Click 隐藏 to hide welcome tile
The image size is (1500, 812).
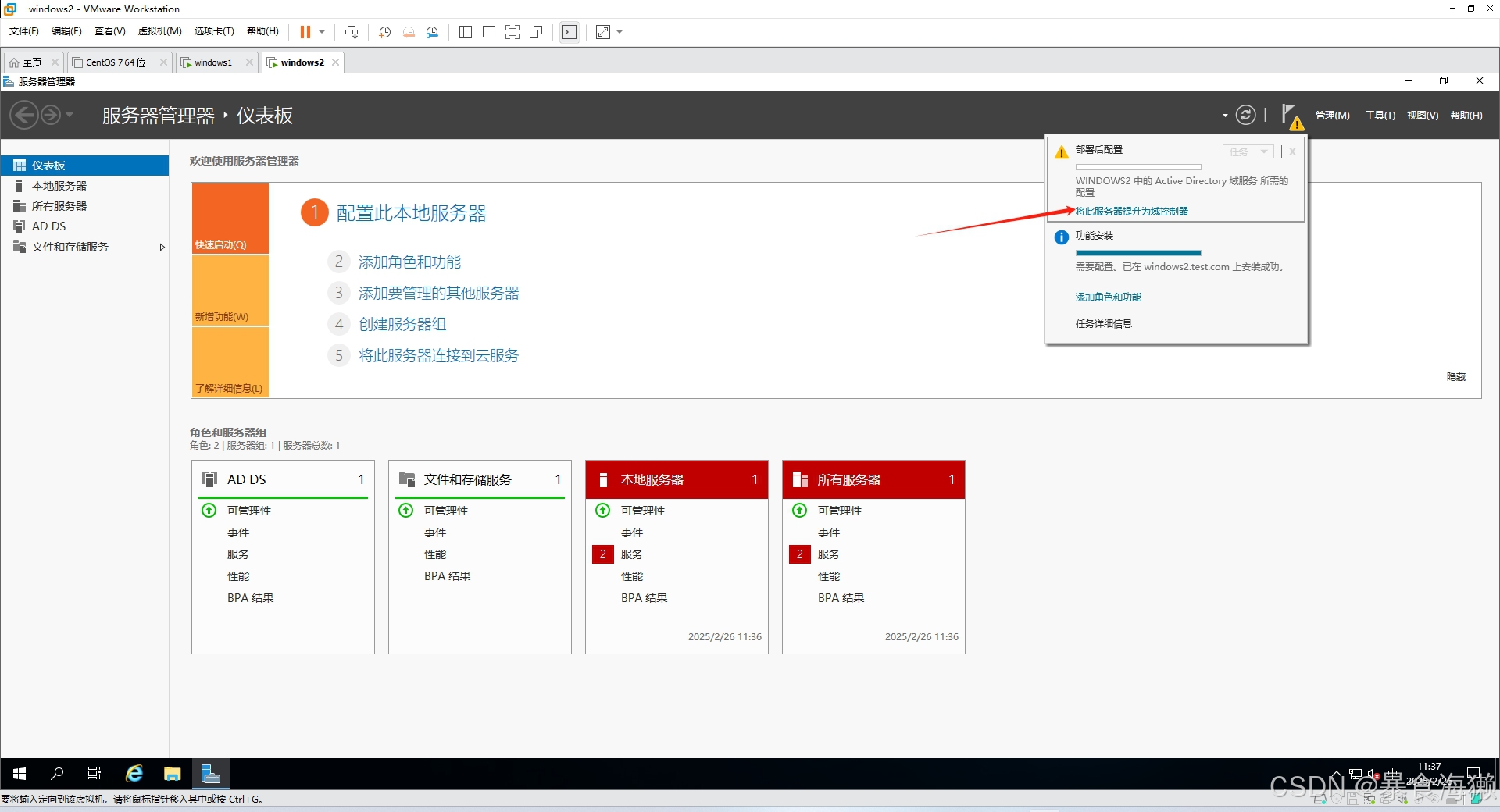(1456, 377)
